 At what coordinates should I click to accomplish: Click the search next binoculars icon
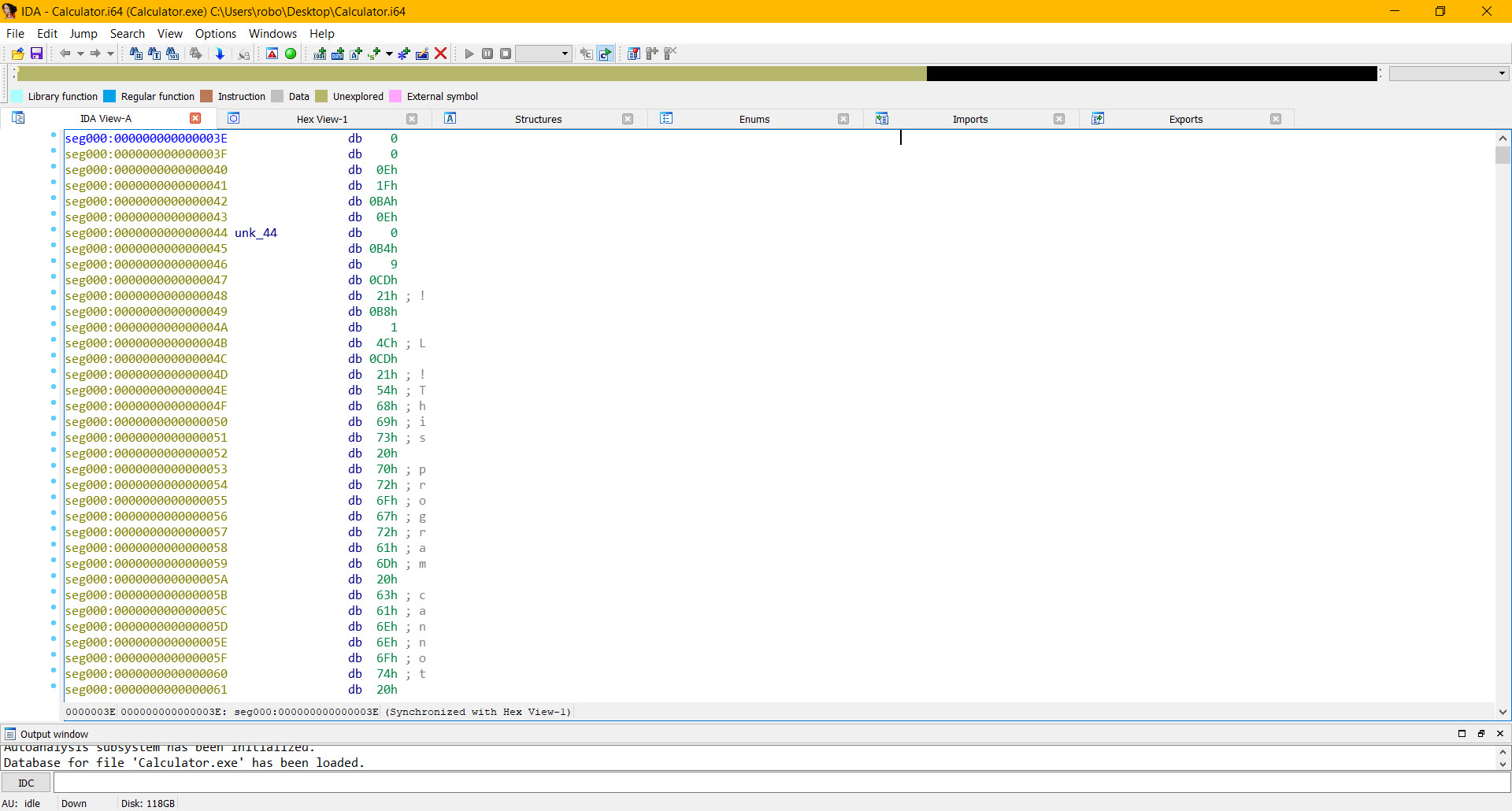[x=195, y=54]
